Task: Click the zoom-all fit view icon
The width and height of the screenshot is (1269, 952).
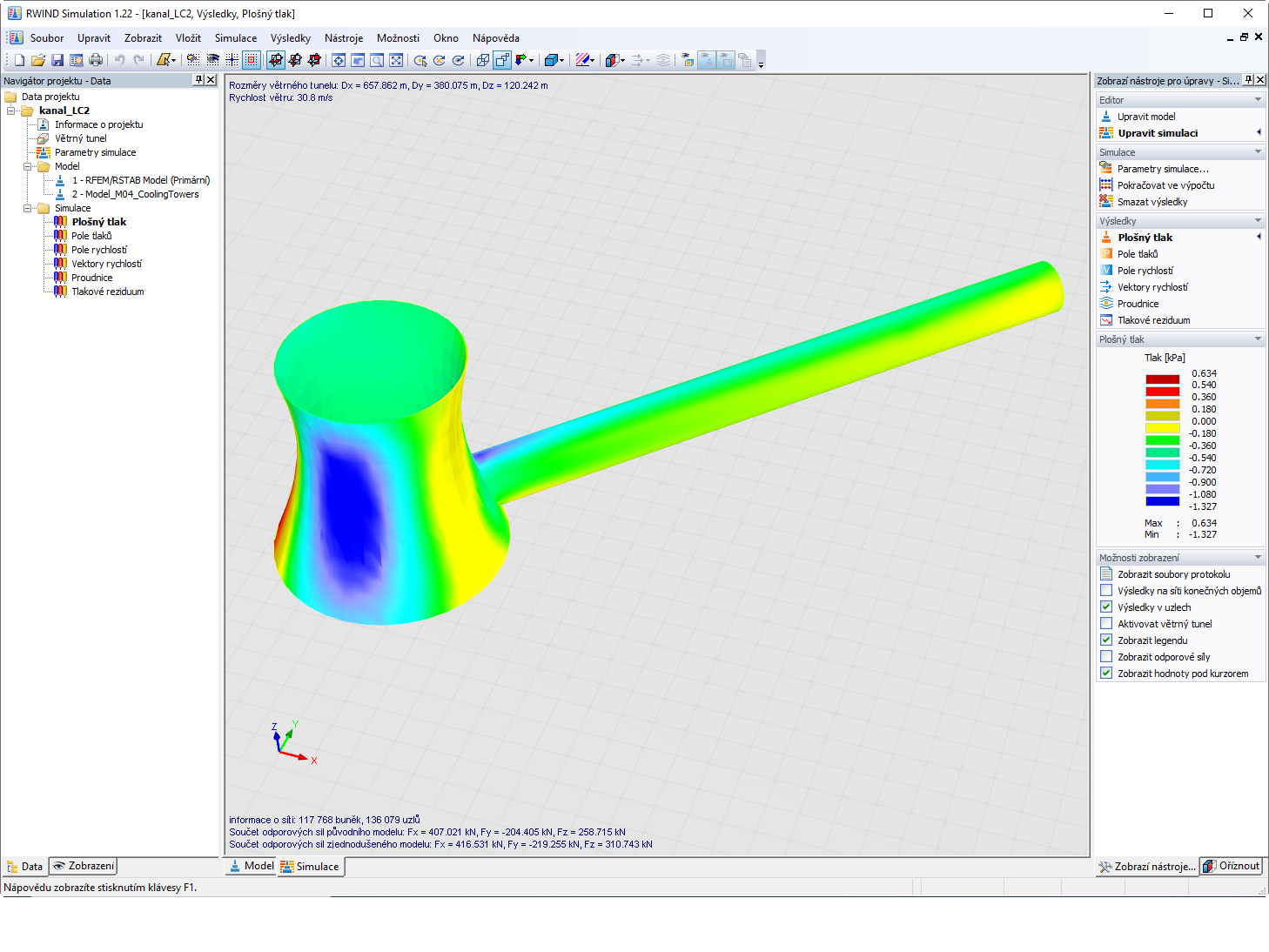Action: point(339,60)
